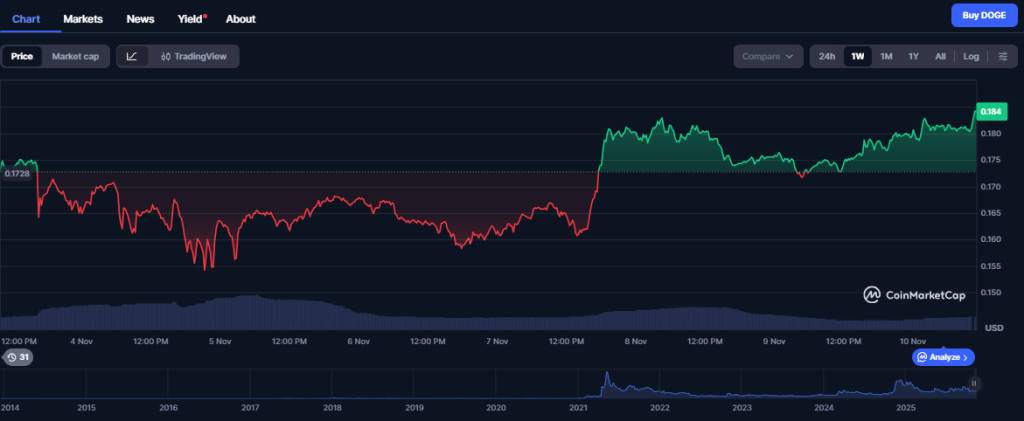Select the 1Y time range
1024x421 pixels.
[913, 56]
